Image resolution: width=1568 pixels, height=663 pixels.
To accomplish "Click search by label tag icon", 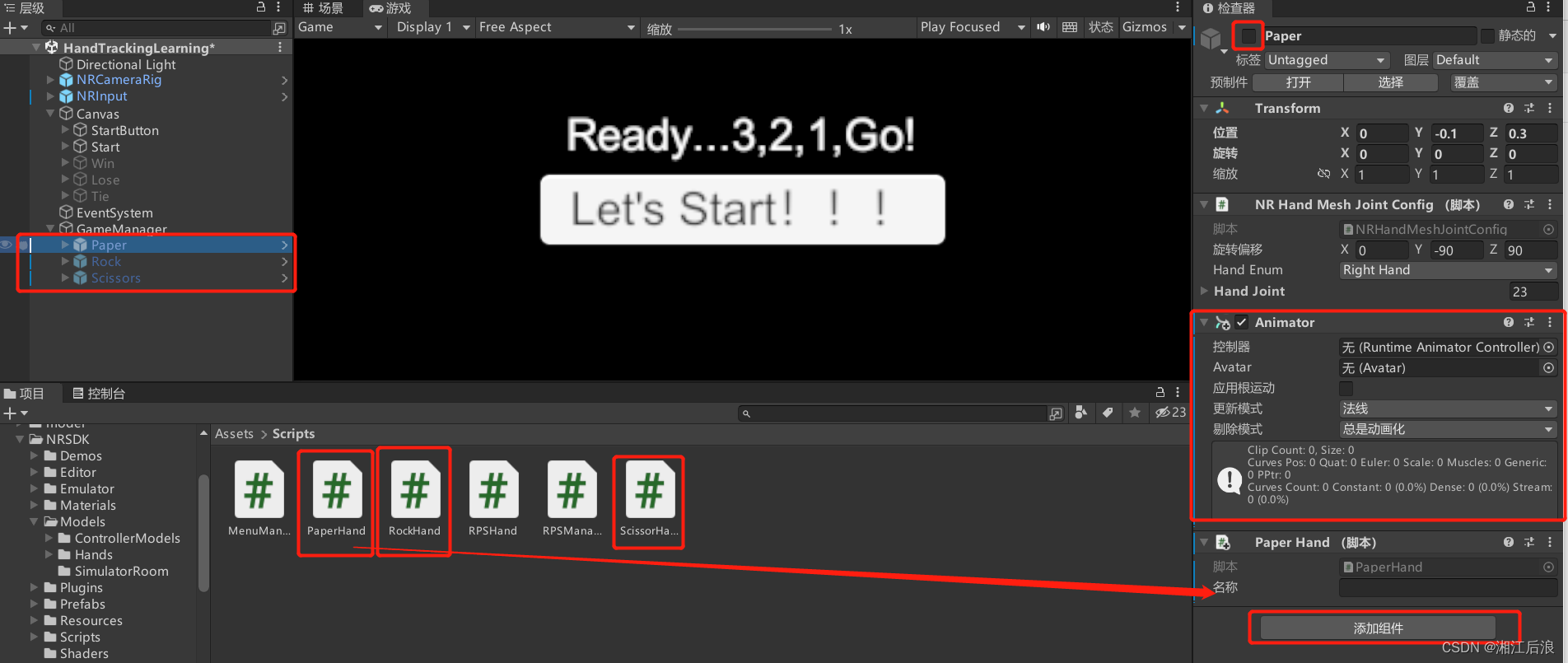I will coord(1108,413).
